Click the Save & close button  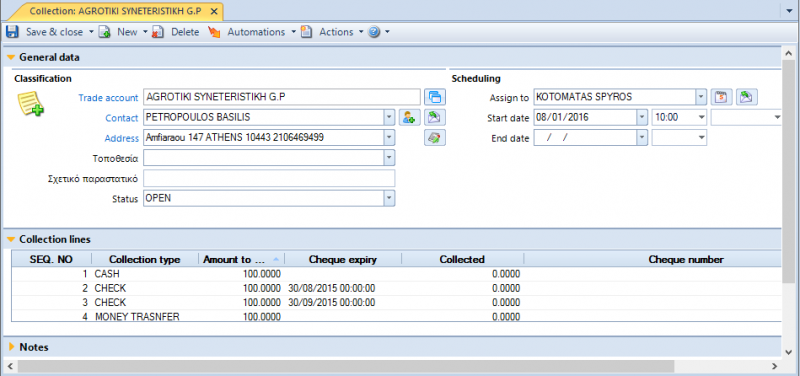point(54,32)
